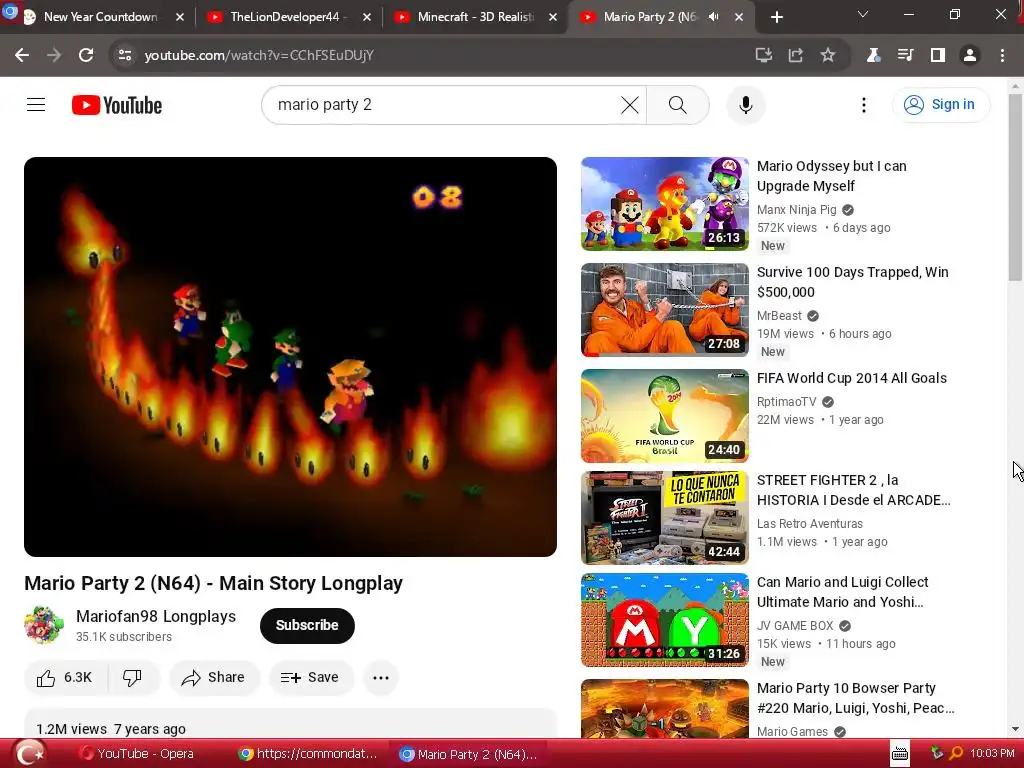Click the Mario Party 2 video player
This screenshot has width=1024, height=768.
pyautogui.click(x=291, y=357)
